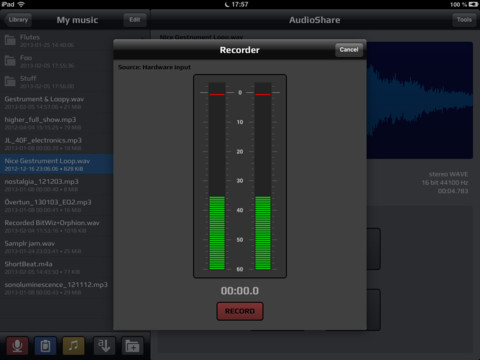Tap the new folder icon
Viewport: 480px width, 360px height.
(132, 346)
